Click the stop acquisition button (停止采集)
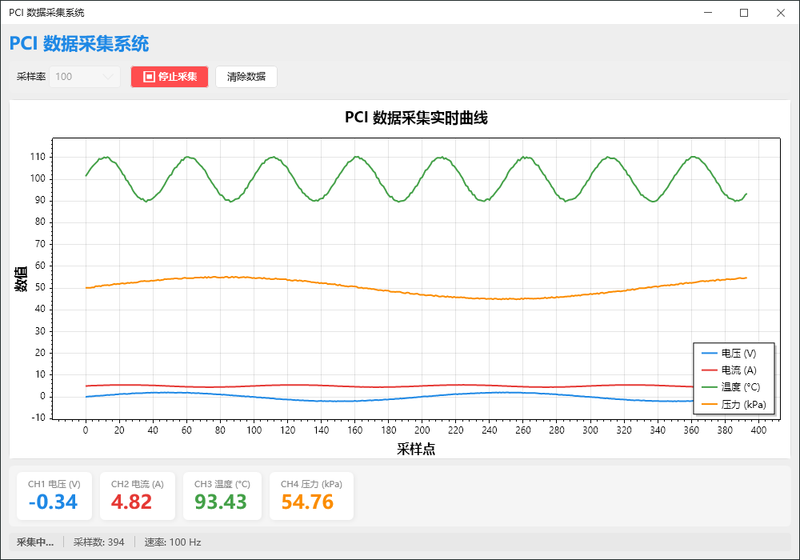 [x=169, y=77]
